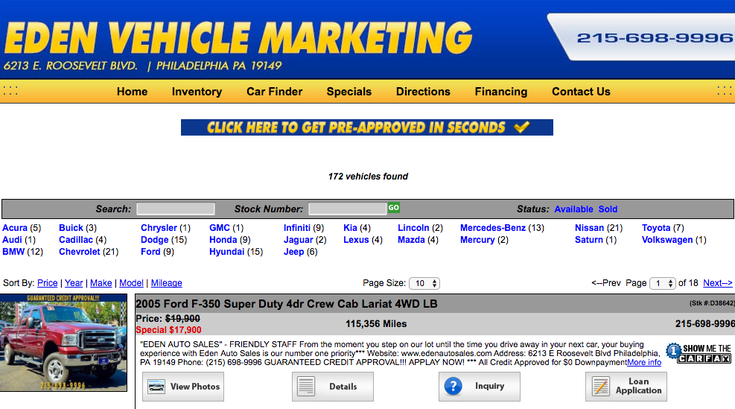Open the page number dropdown
This screenshot has height=409, width=735.
662,283
